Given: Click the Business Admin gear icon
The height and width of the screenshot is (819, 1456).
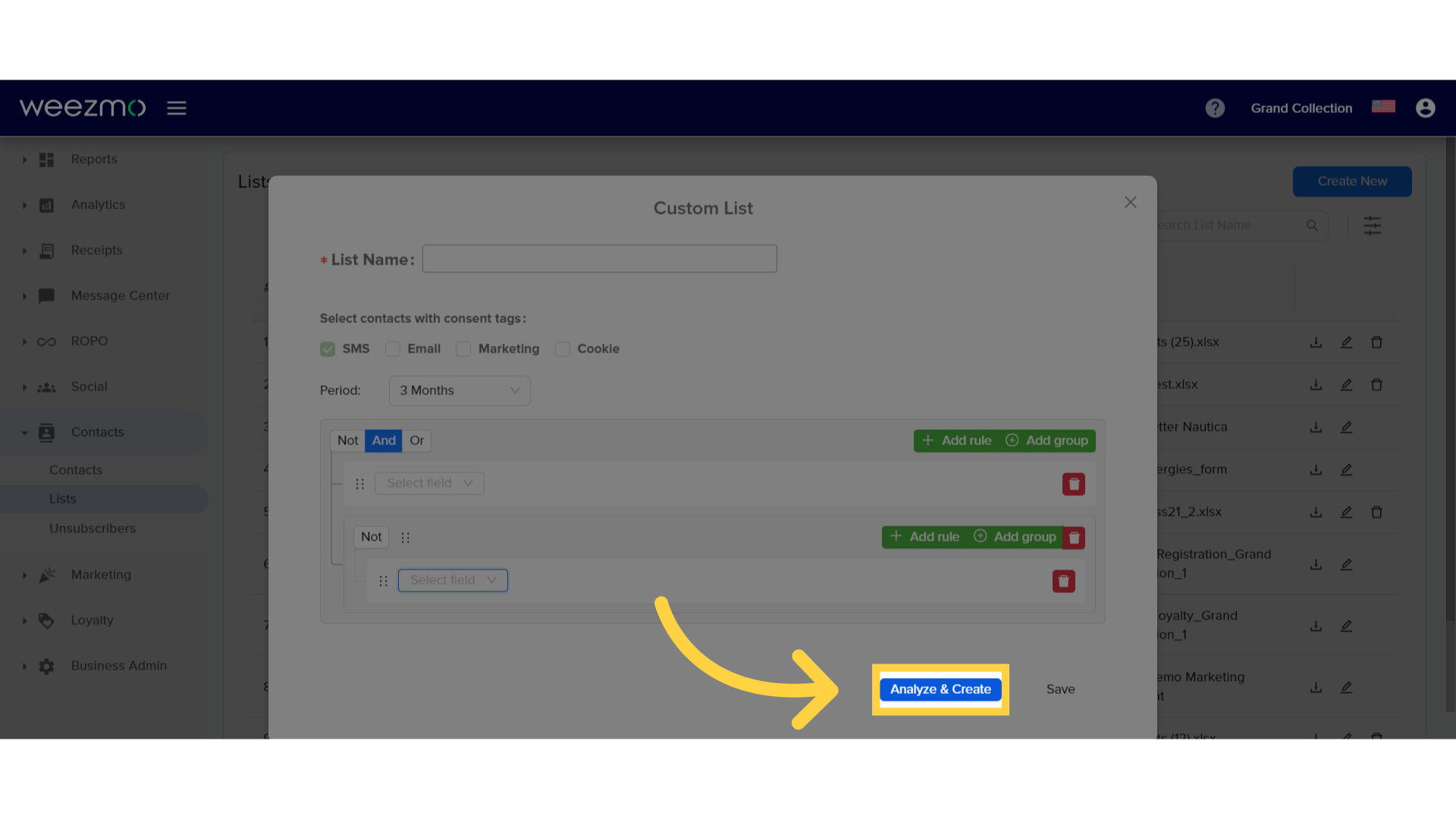Looking at the screenshot, I should click(46, 666).
